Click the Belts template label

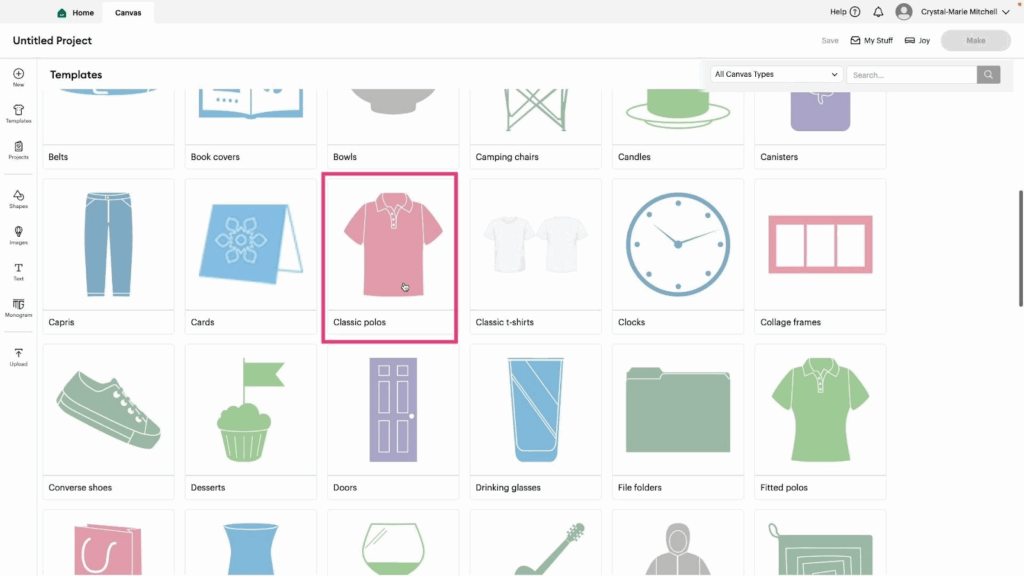(58, 157)
